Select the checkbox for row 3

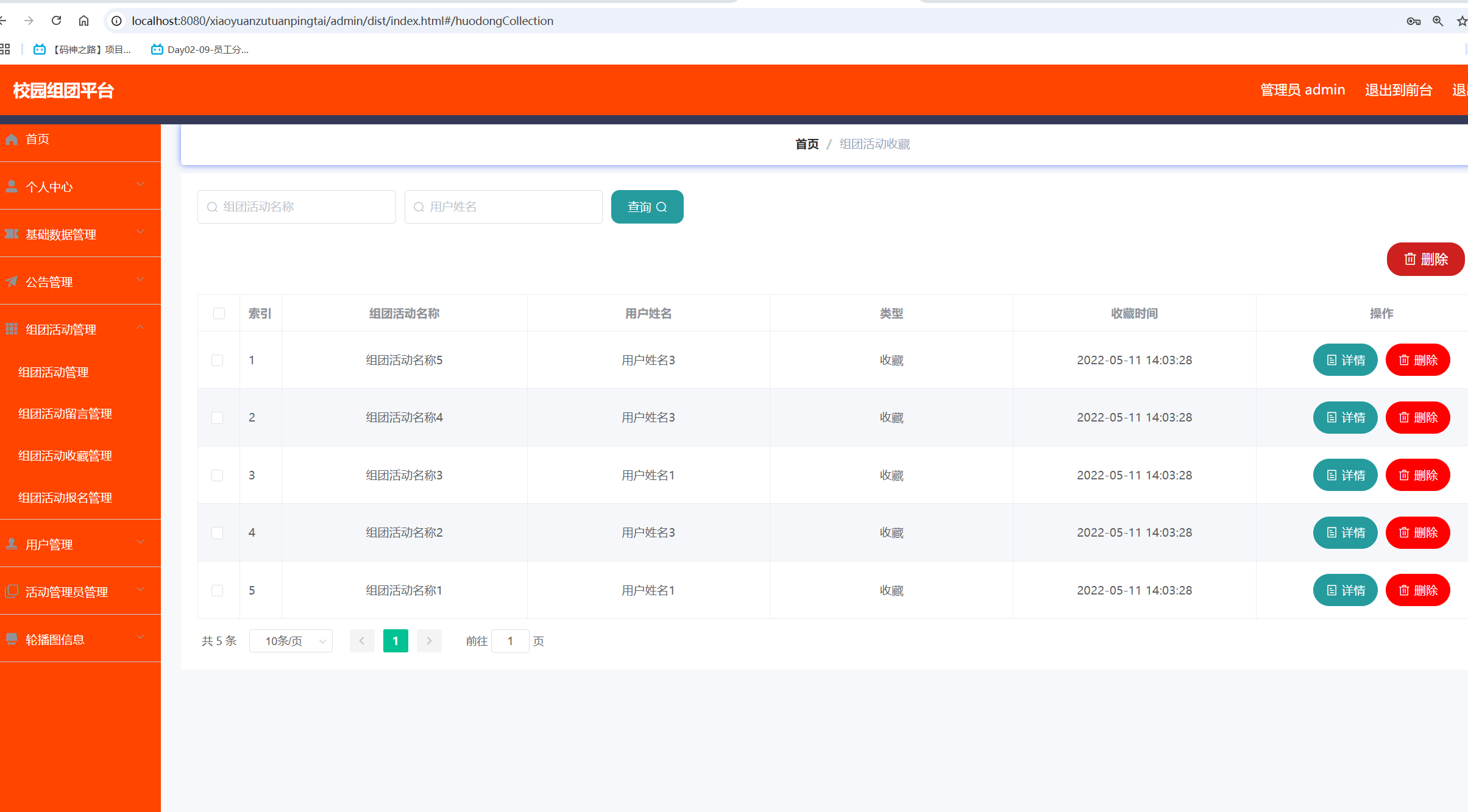218,475
